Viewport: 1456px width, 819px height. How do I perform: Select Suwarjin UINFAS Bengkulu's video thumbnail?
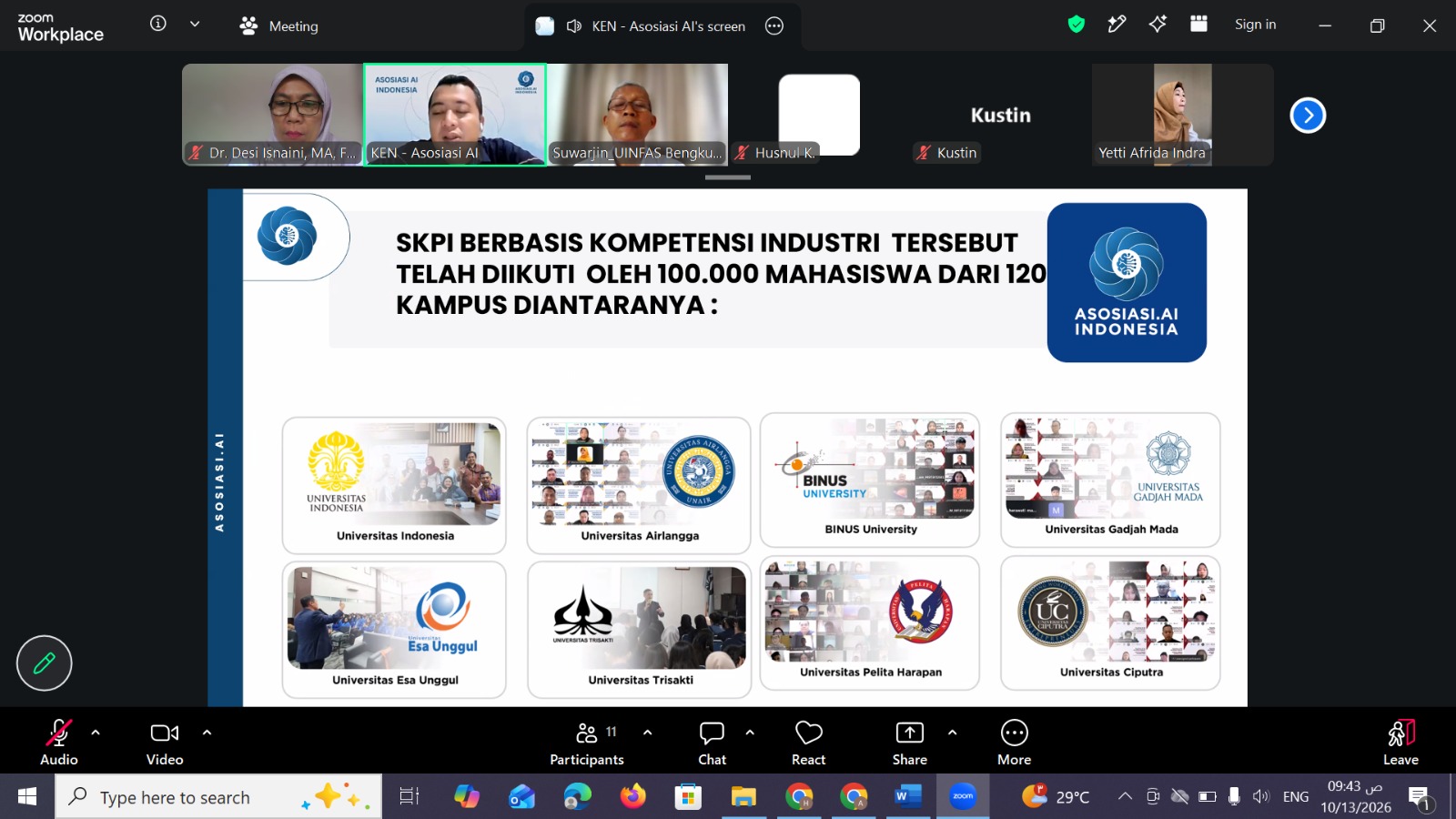click(x=637, y=115)
